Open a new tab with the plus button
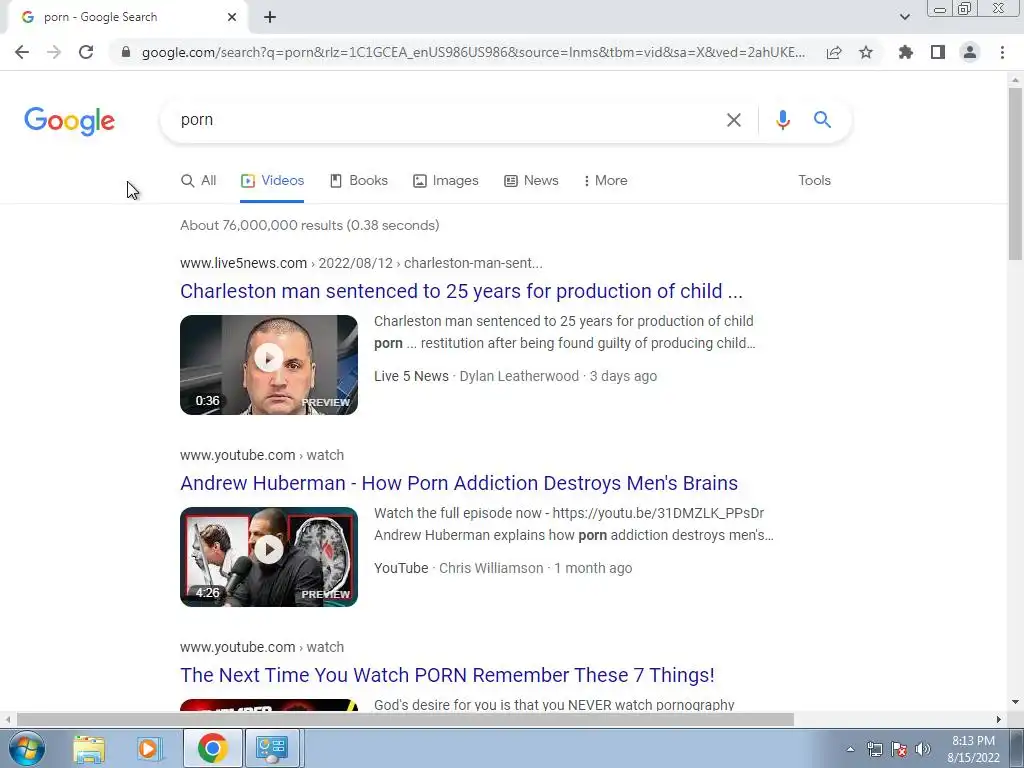This screenshot has height=768, width=1024. tap(270, 18)
